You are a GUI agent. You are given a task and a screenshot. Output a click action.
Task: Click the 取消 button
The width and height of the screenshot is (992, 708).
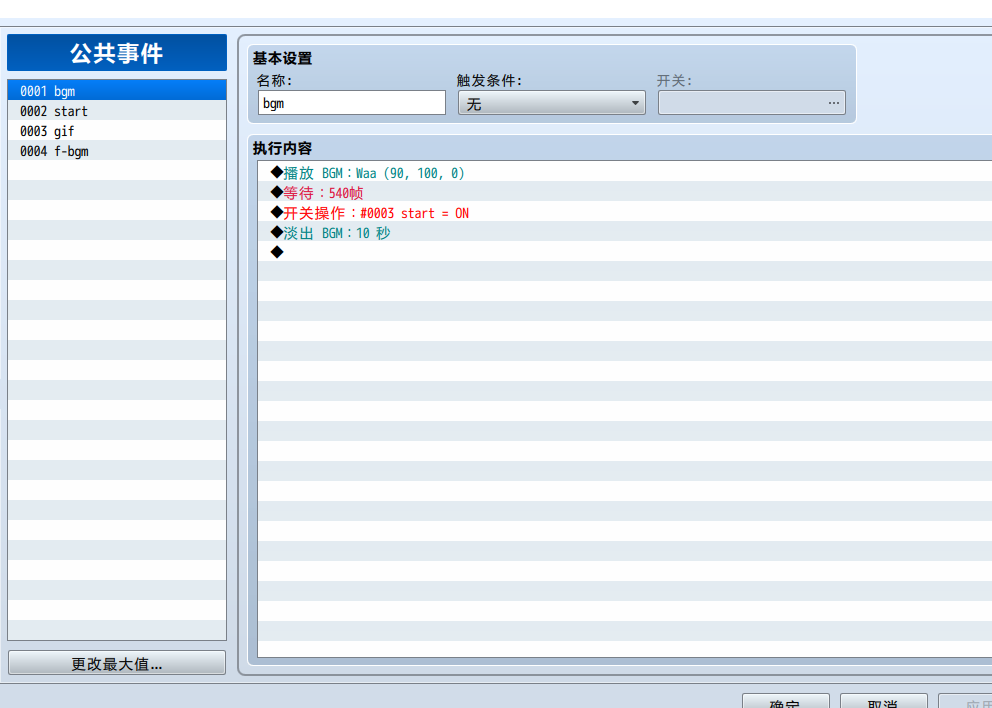pos(884,701)
